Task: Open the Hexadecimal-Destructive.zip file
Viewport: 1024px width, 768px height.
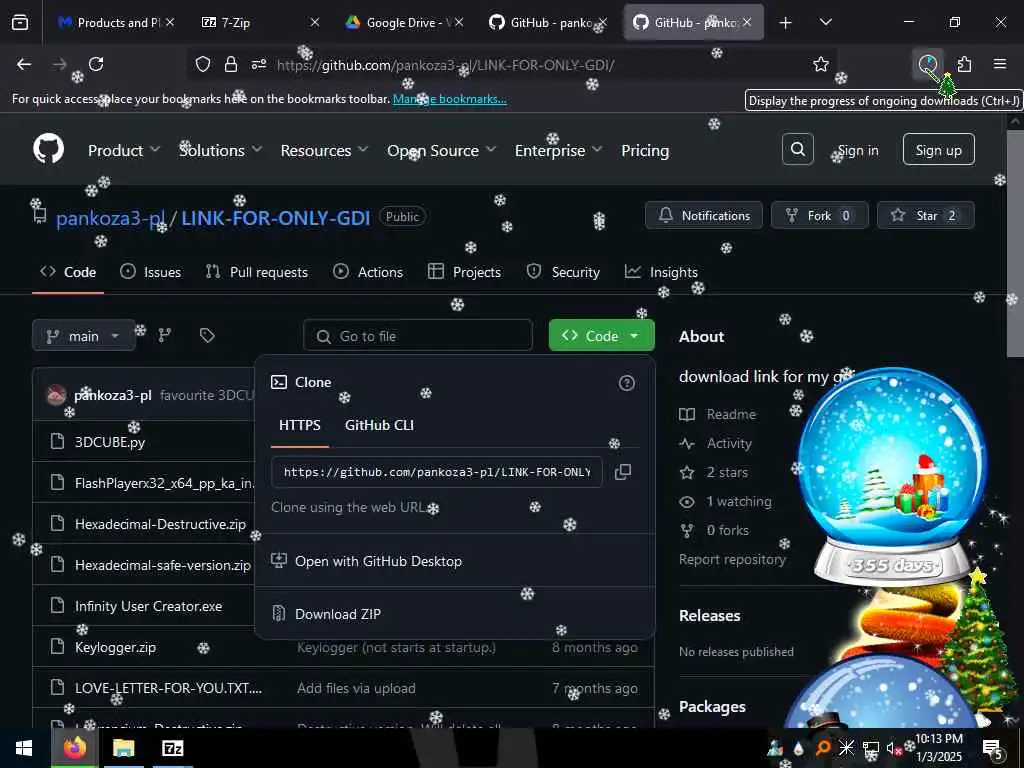Action: [161, 524]
